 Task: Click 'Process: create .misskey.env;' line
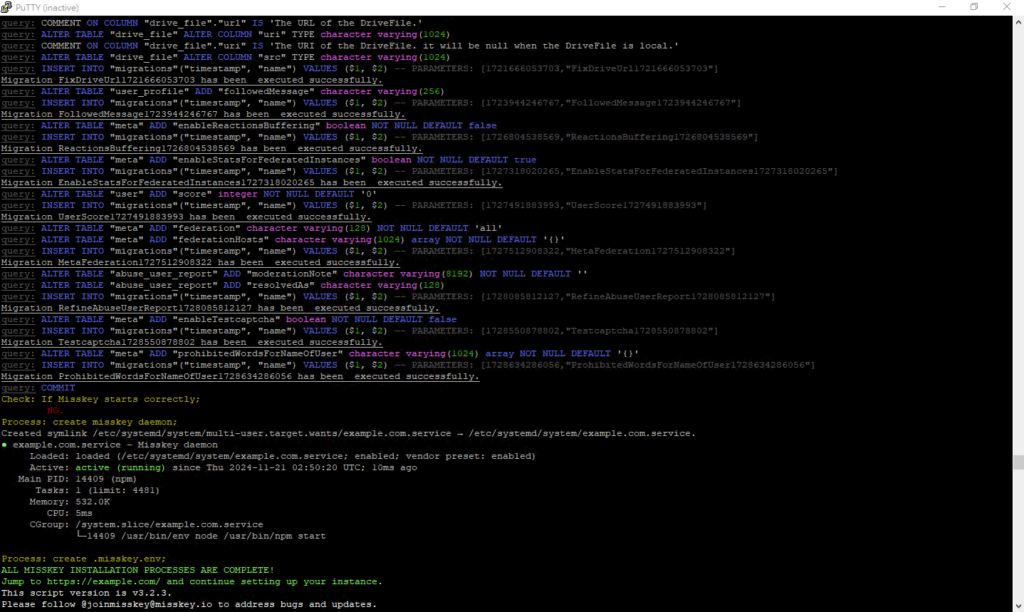[84, 559]
